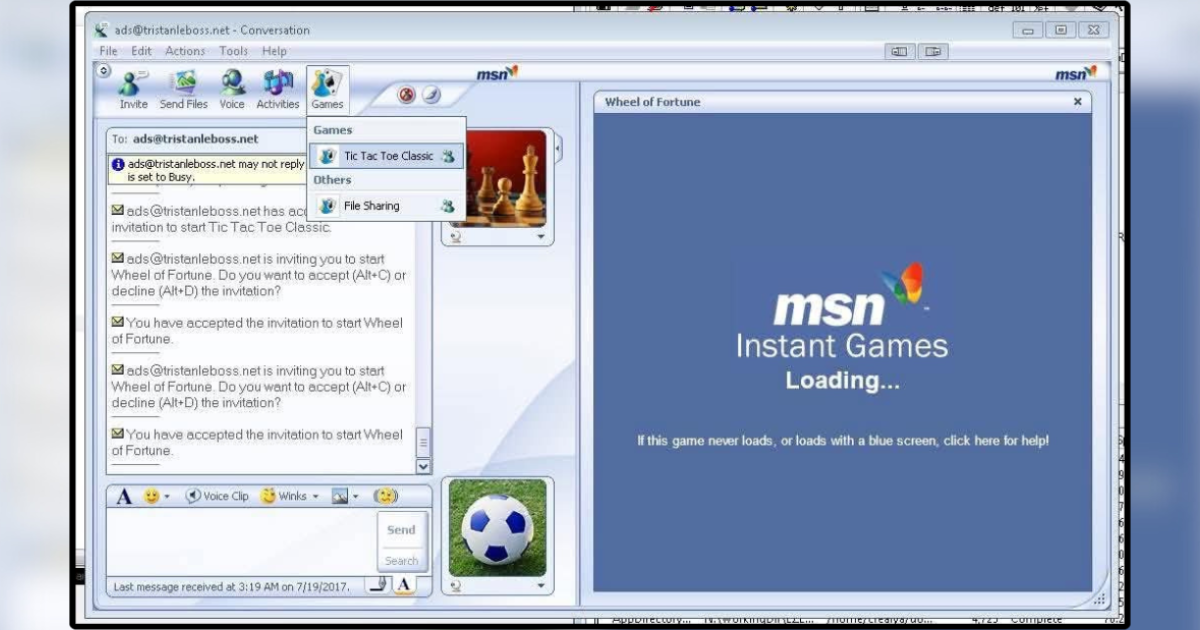
Task: Click the Send button
Action: 401,529
